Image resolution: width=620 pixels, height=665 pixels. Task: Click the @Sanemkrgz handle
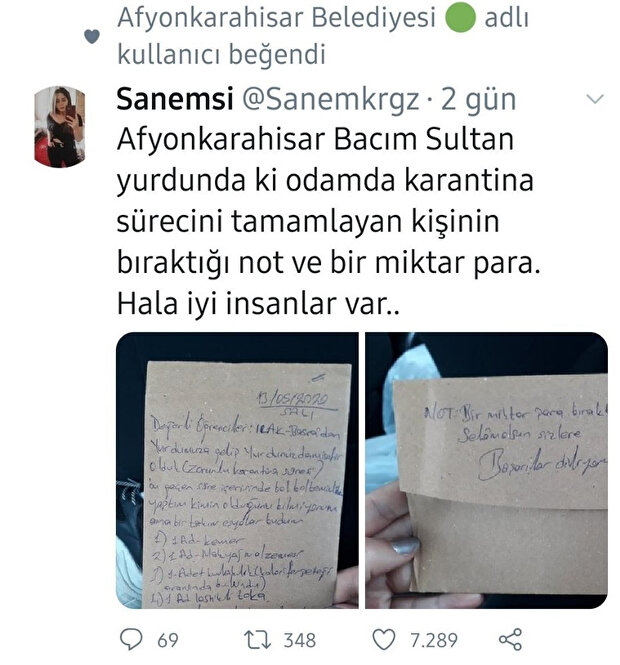point(330,100)
